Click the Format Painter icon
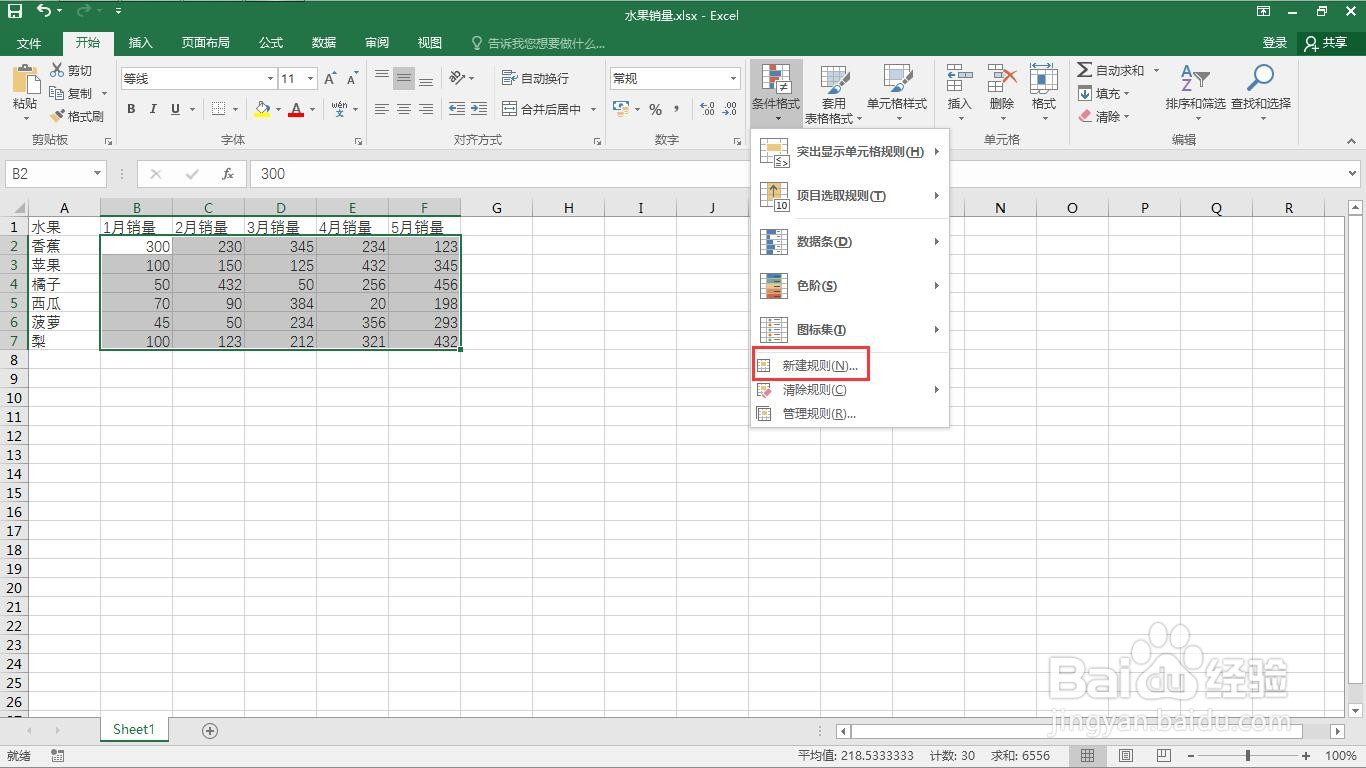This screenshot has height=768, width=1366. pos(57,116)
